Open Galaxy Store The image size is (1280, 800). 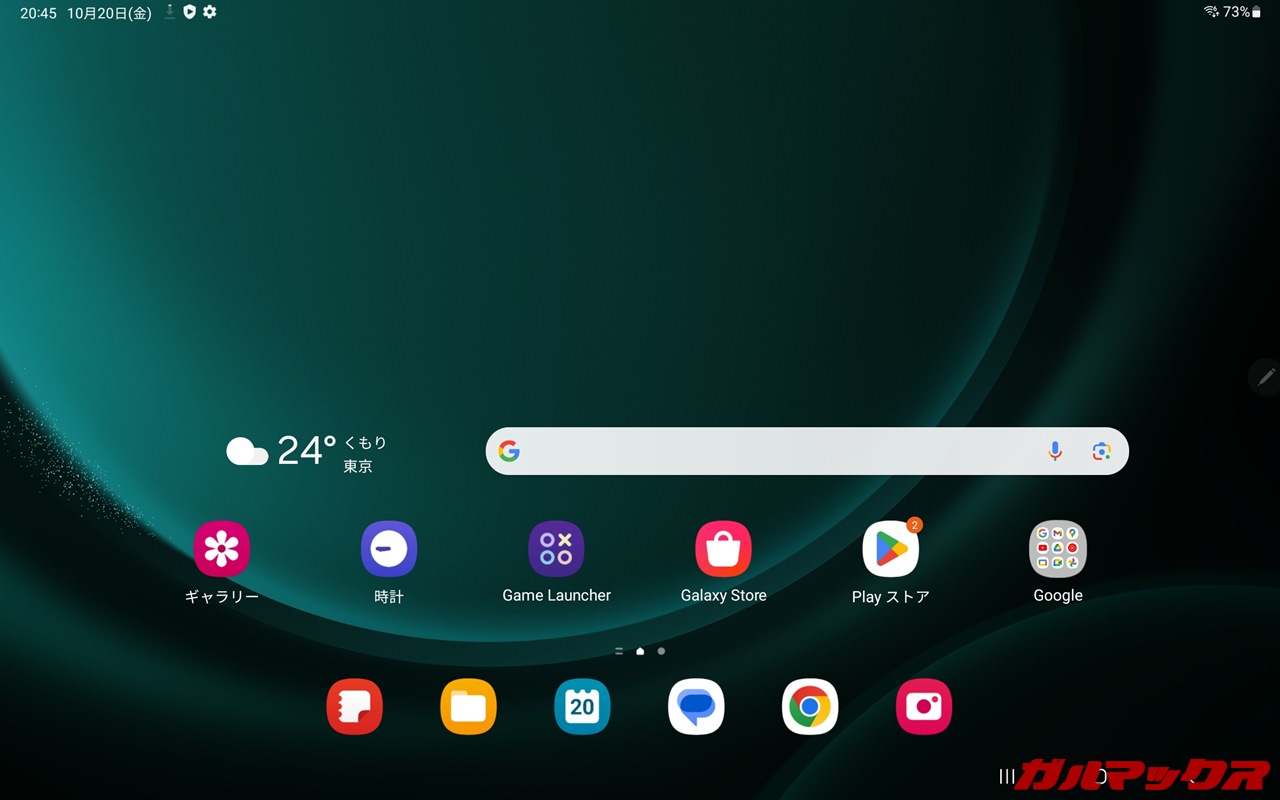pyautogui.click(x=723, y=549)
